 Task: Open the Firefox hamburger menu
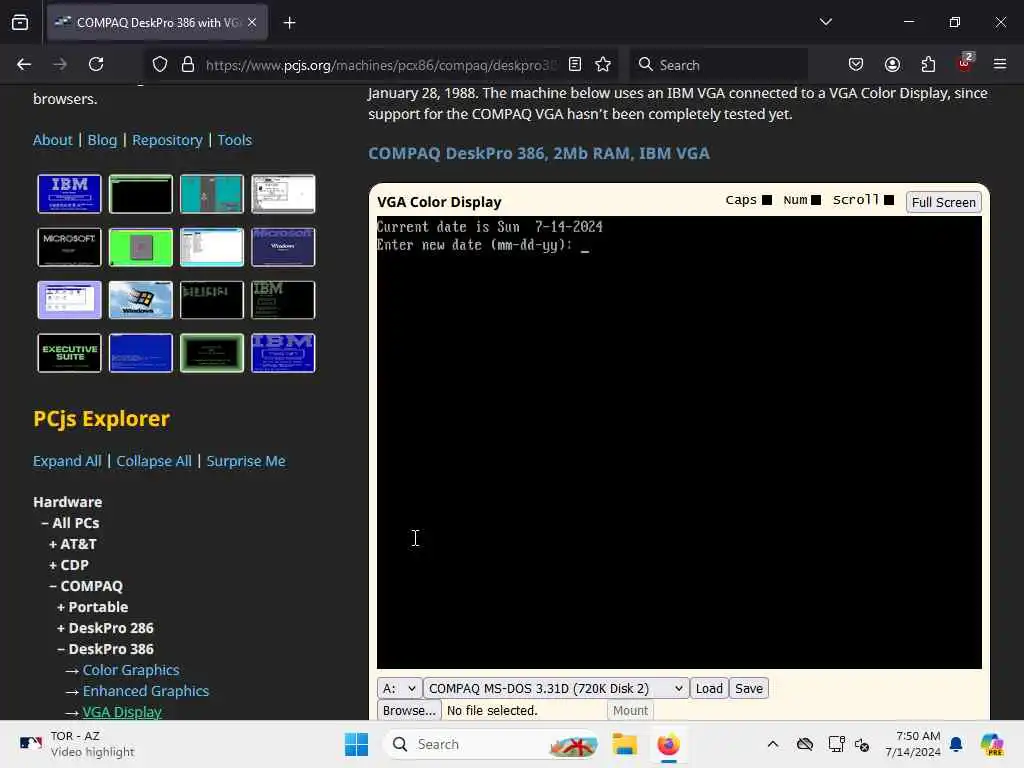1000,64
